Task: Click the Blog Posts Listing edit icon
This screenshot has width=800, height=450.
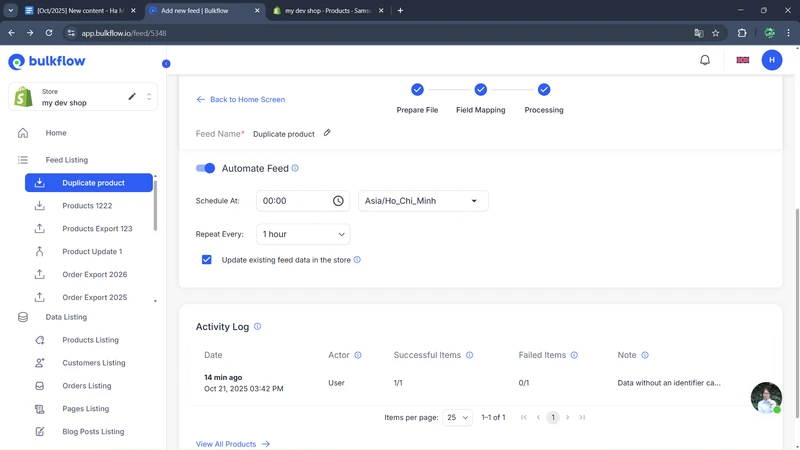Action: click(40, 432)
